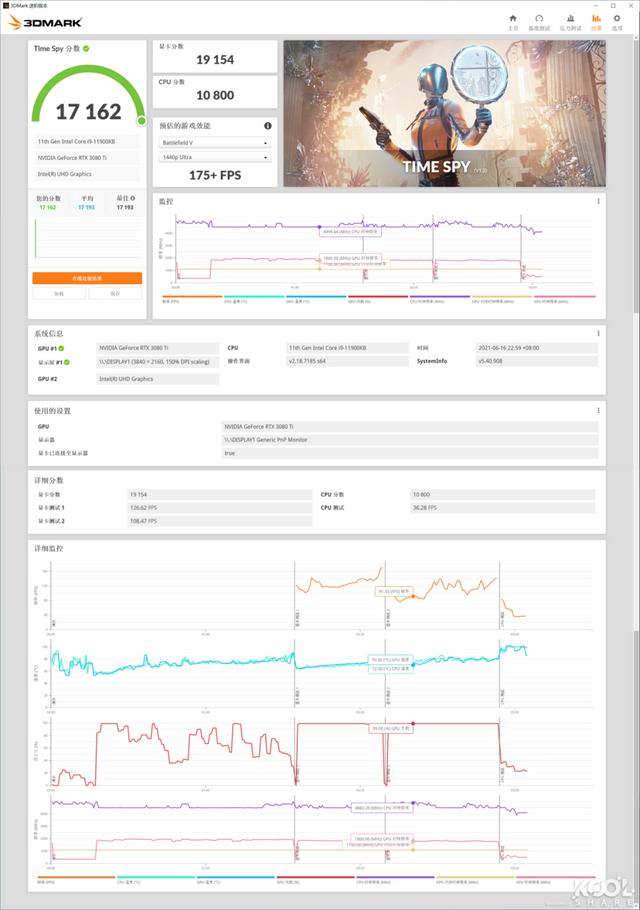The image size is (640, 910).
Task: Click the green check next to GPU #1
Action: [x=61, y=348]
